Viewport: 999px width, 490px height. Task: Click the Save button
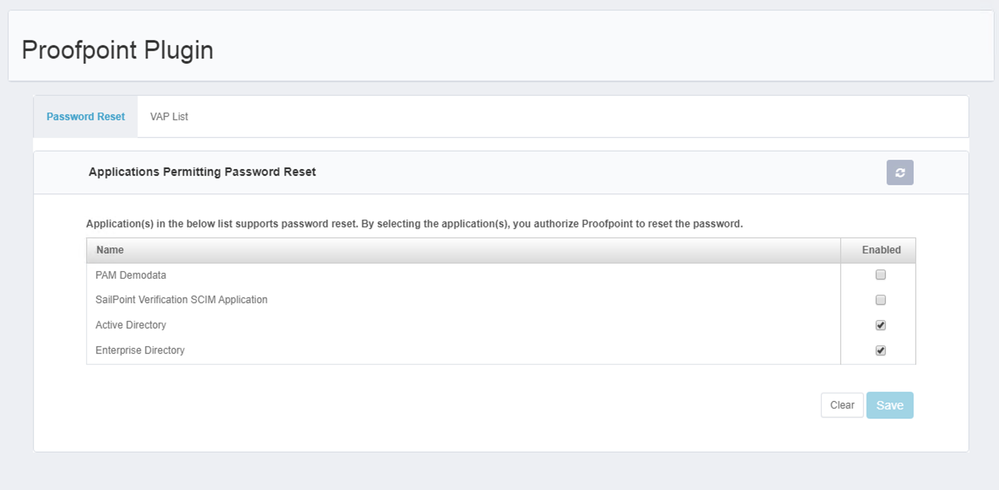point(889,405)
